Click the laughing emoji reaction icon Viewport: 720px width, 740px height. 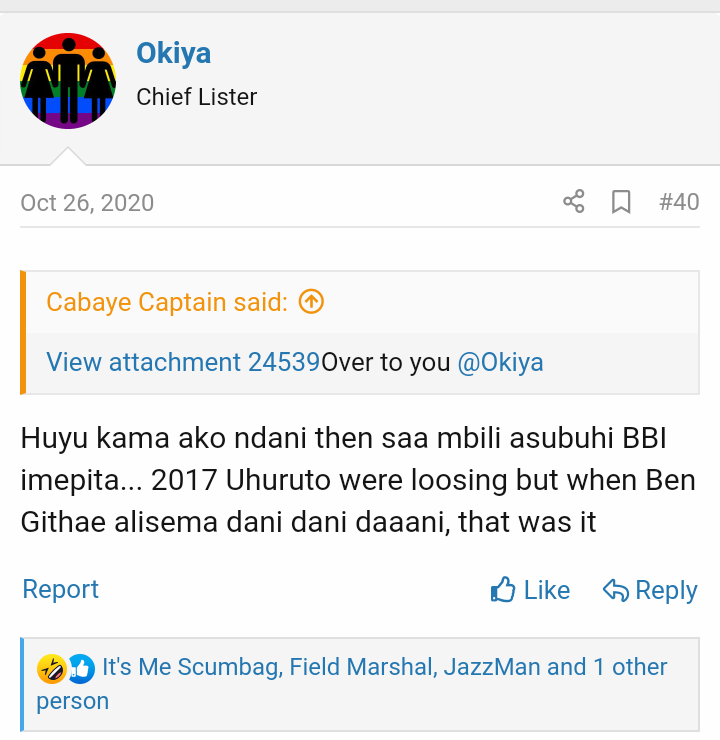[51, 669]
